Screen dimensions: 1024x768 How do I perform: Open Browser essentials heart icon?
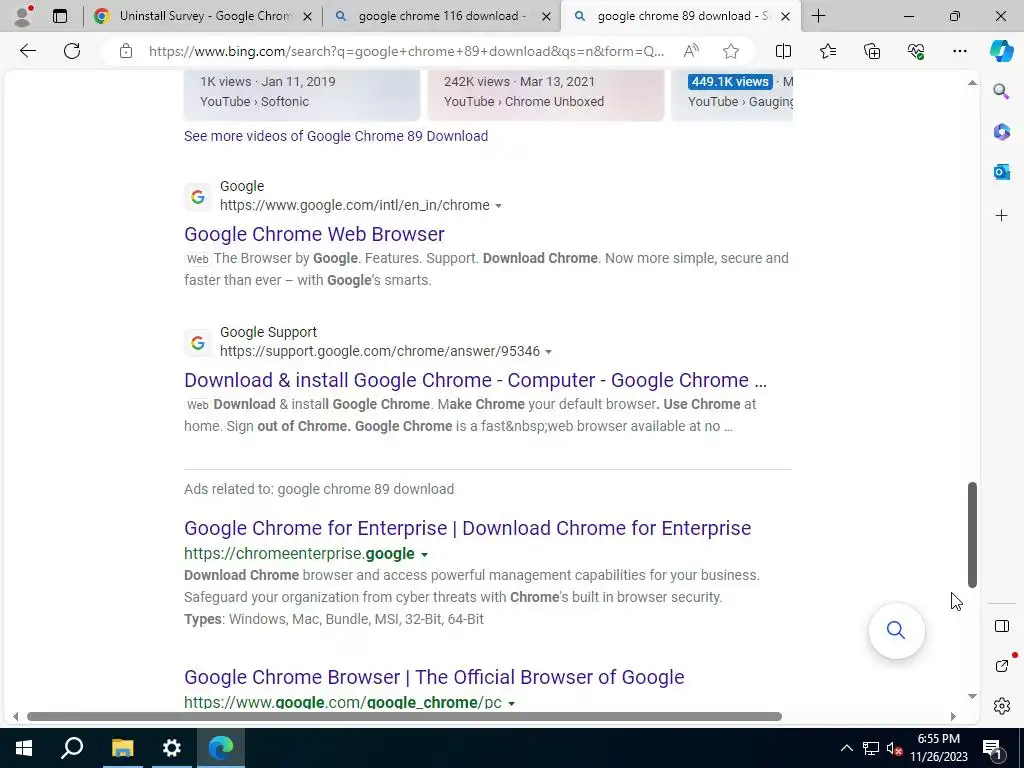pyautogui.click(x=916, y=51)
